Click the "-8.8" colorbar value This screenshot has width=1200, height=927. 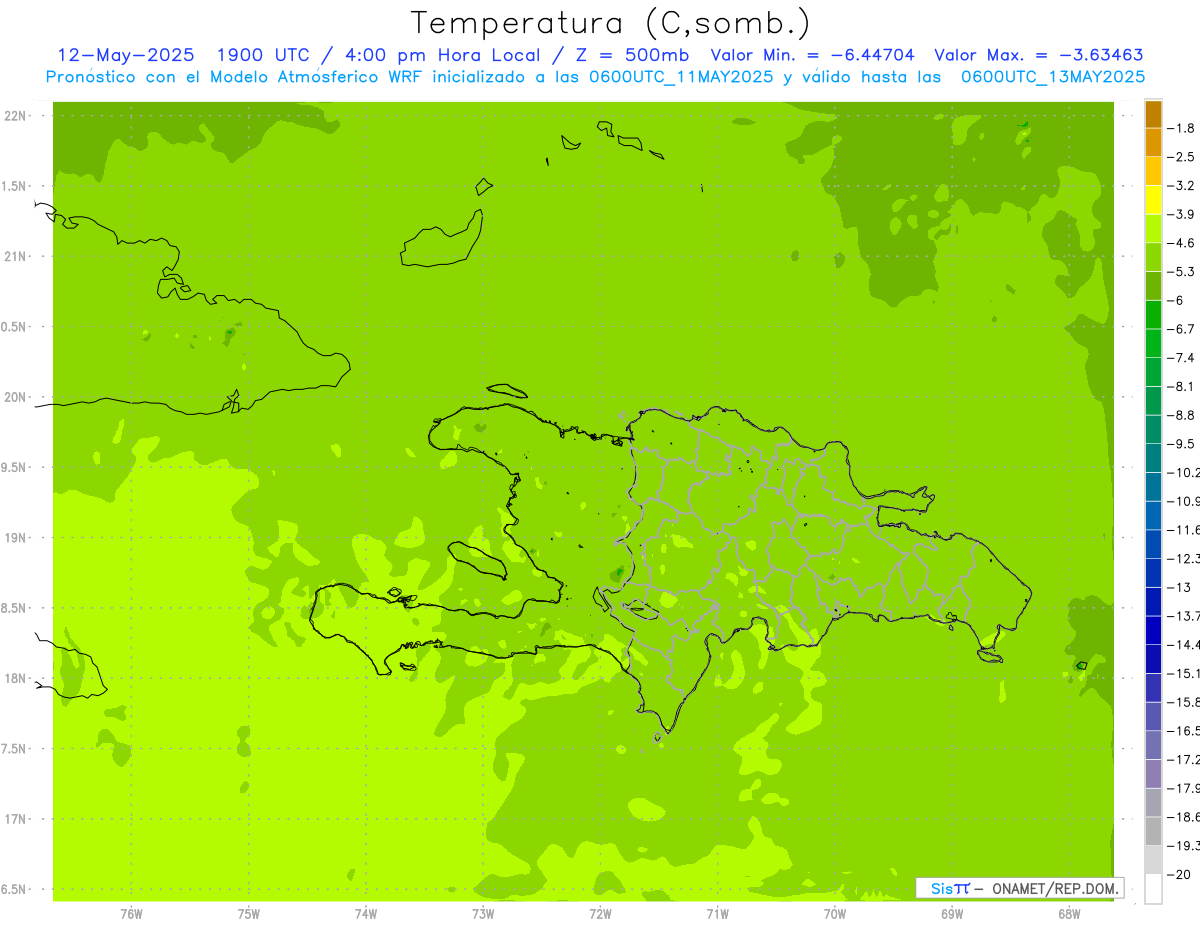[1180, 415]
